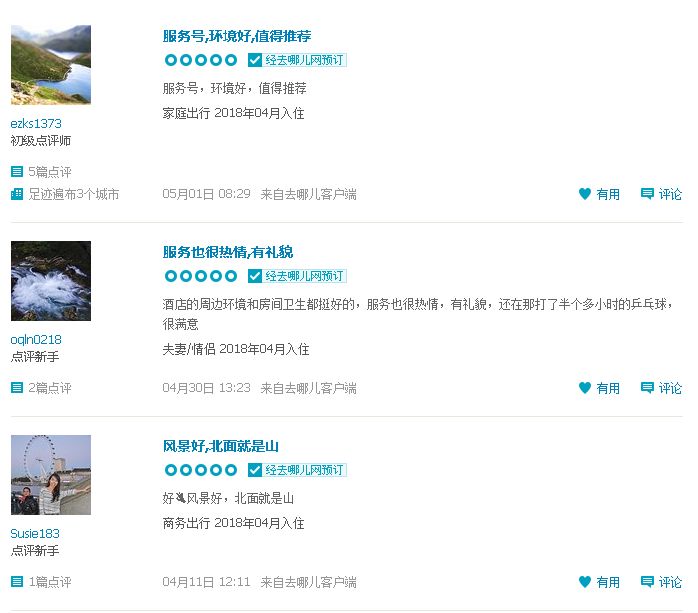This screenshot has height=613, width=698.
Task: Click the building icon next to 足迹遍布3个城市
Action: (x=17, y=194)
